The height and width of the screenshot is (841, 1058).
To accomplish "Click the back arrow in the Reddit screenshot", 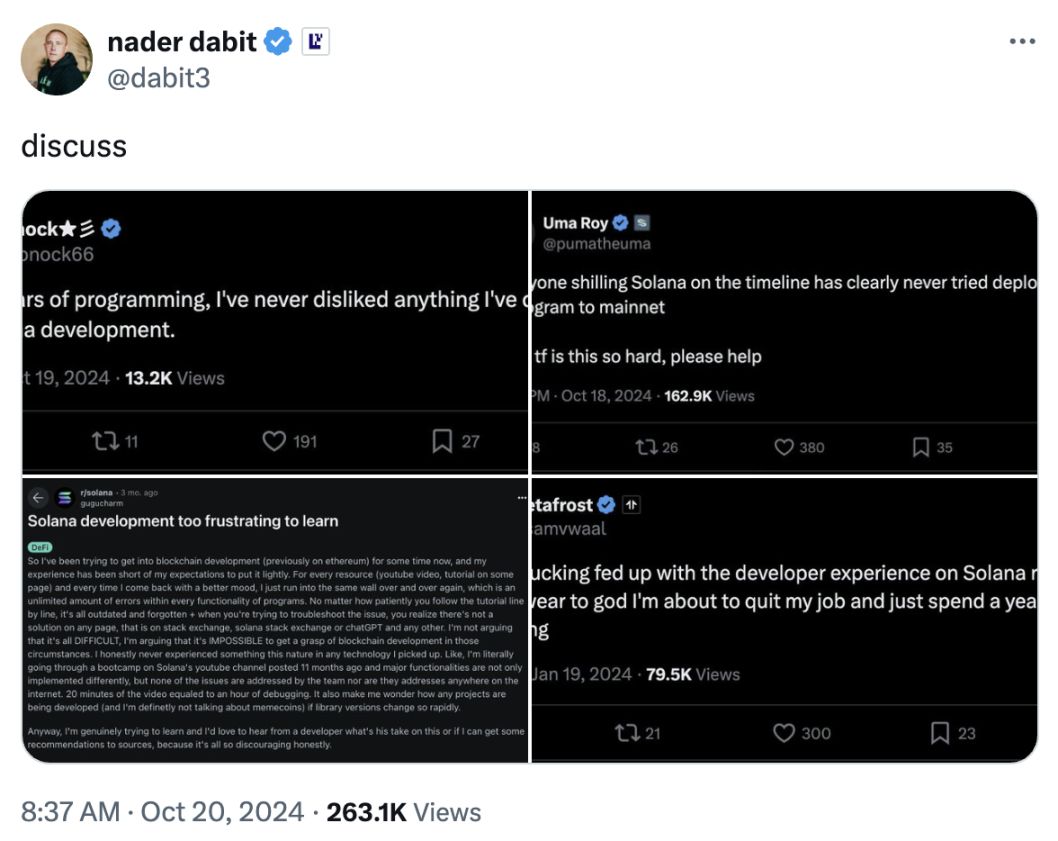I will tap(38, 497).
